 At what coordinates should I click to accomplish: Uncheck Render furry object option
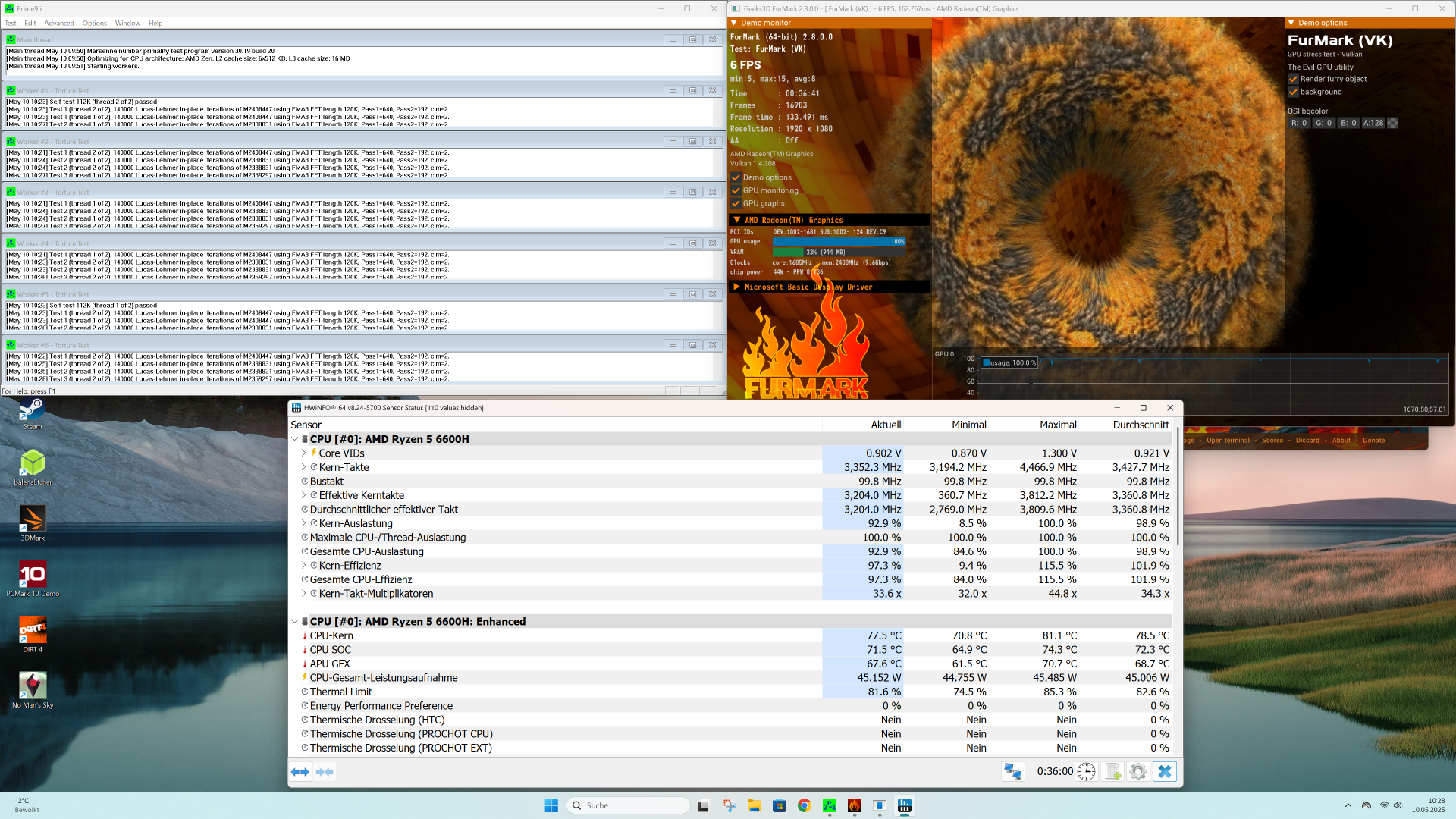[1293, 79]
